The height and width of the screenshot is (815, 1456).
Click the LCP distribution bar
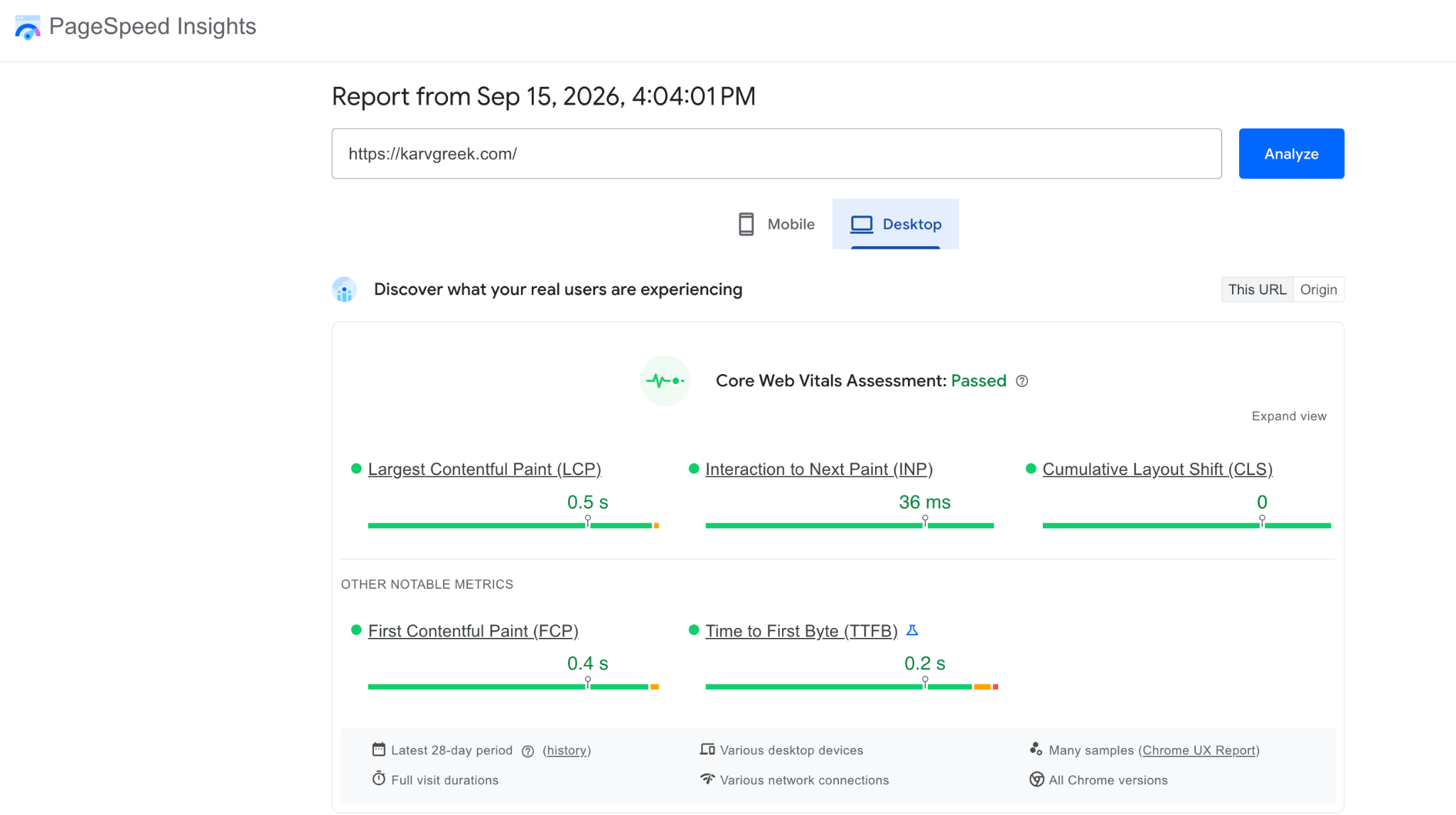(x=513, y=526)
